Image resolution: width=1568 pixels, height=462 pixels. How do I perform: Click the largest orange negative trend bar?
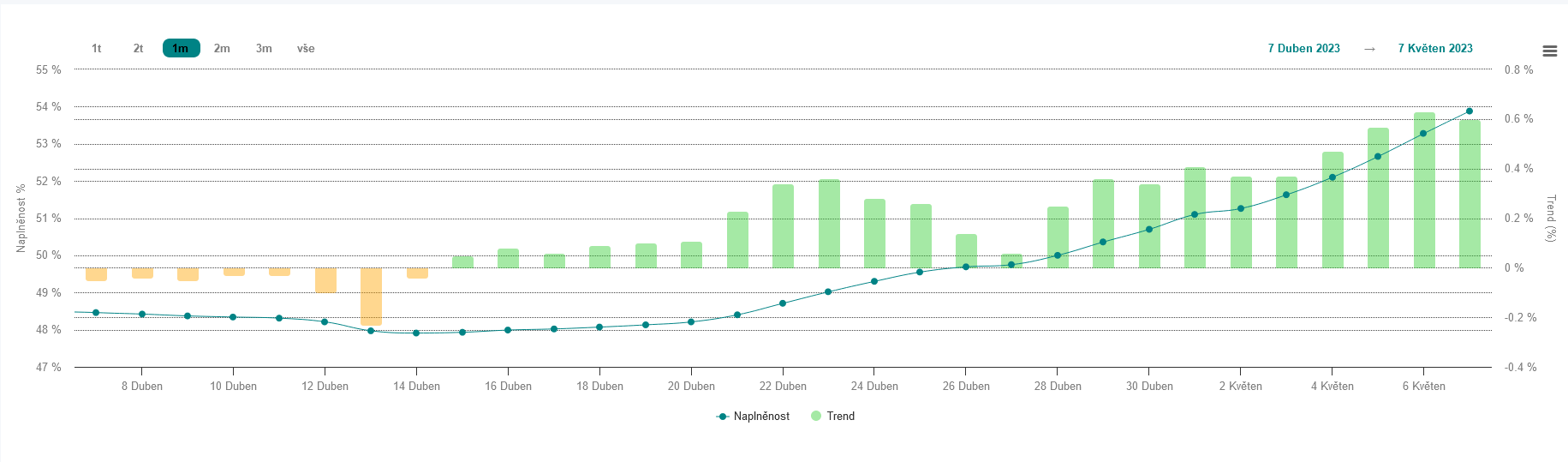pyautogui.click(x=371, y=297)
